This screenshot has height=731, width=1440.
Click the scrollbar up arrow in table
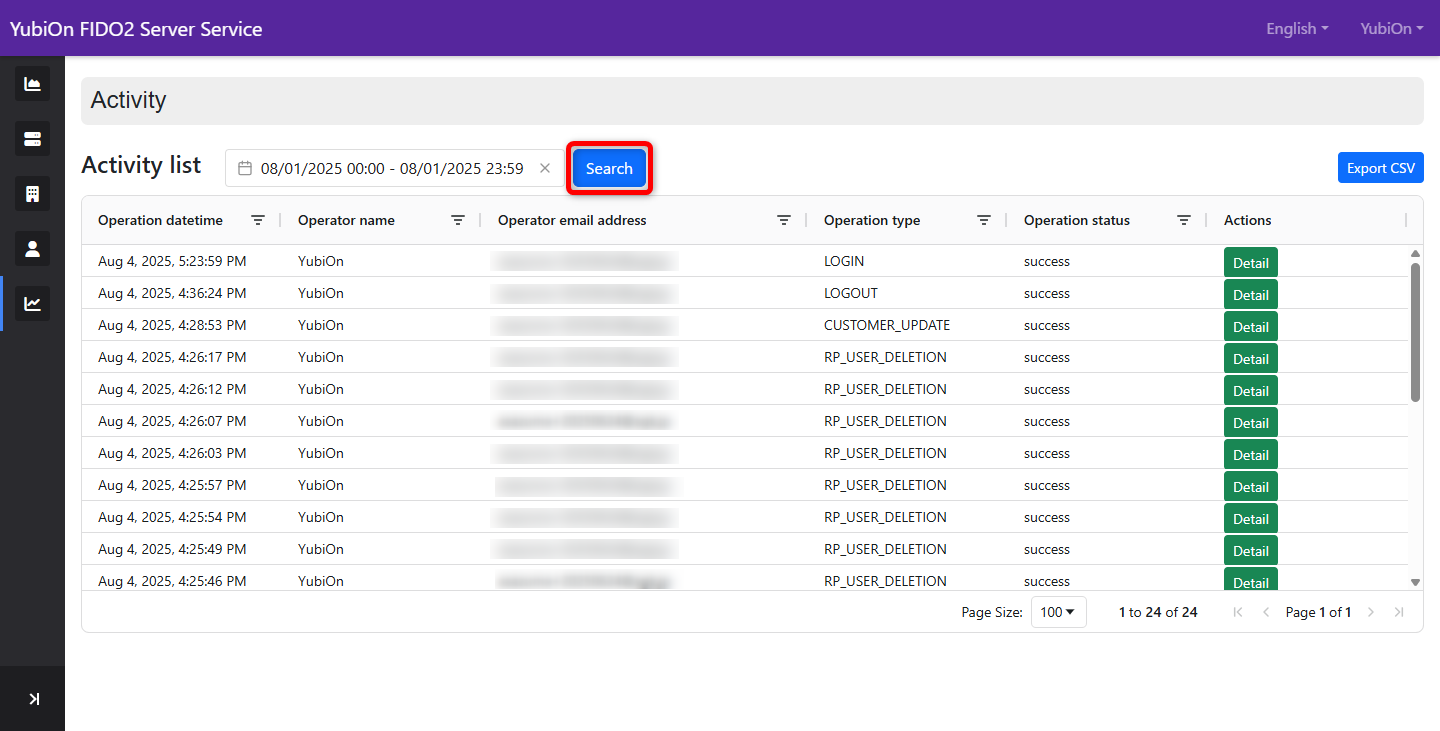coord(1415,254)
